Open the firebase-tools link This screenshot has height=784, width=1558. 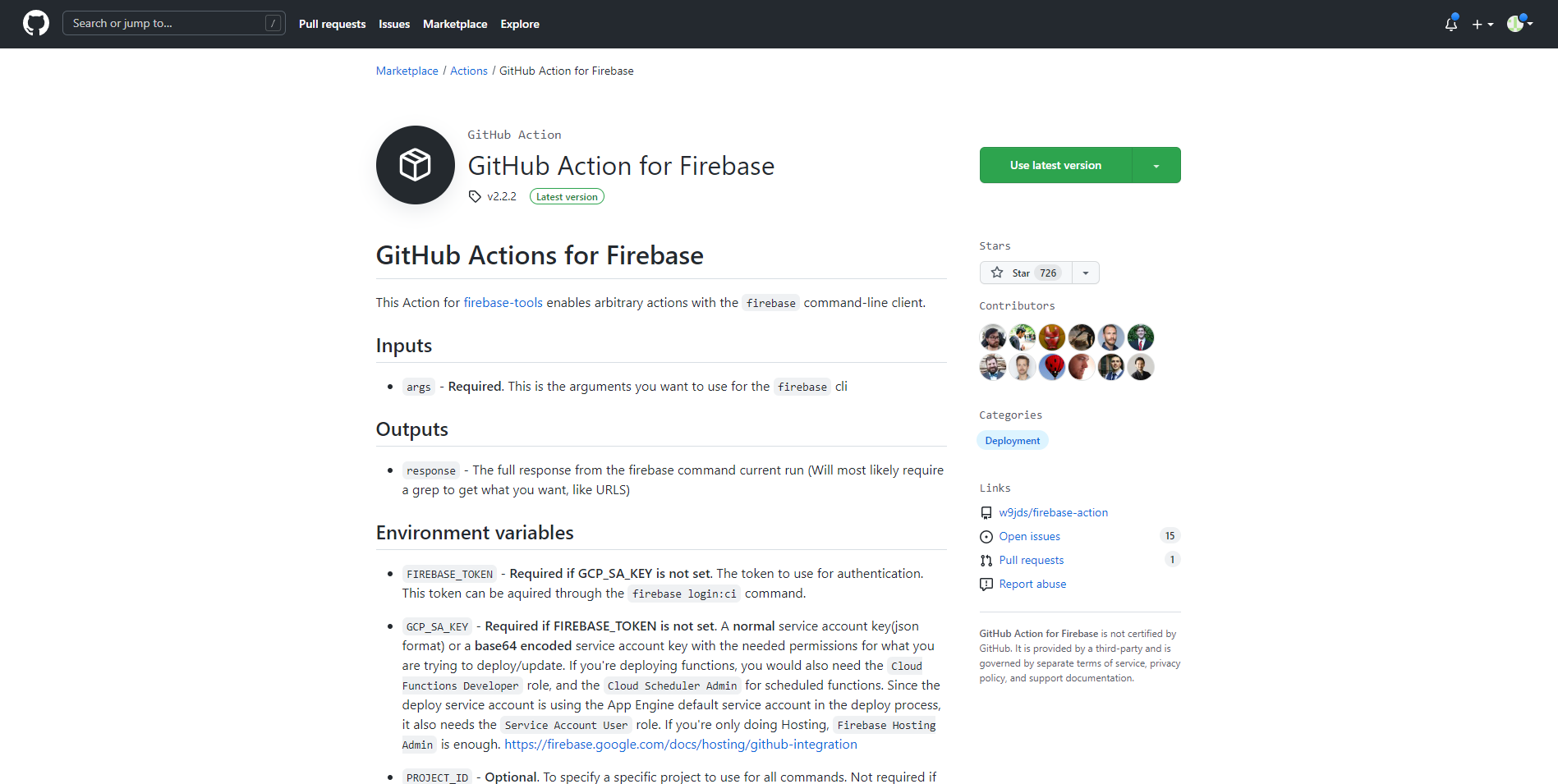click(503, 303)
